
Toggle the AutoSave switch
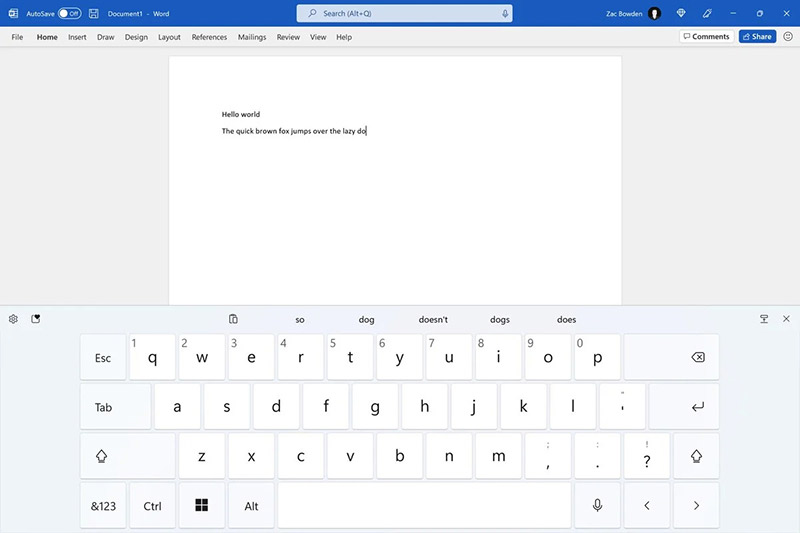69,14
